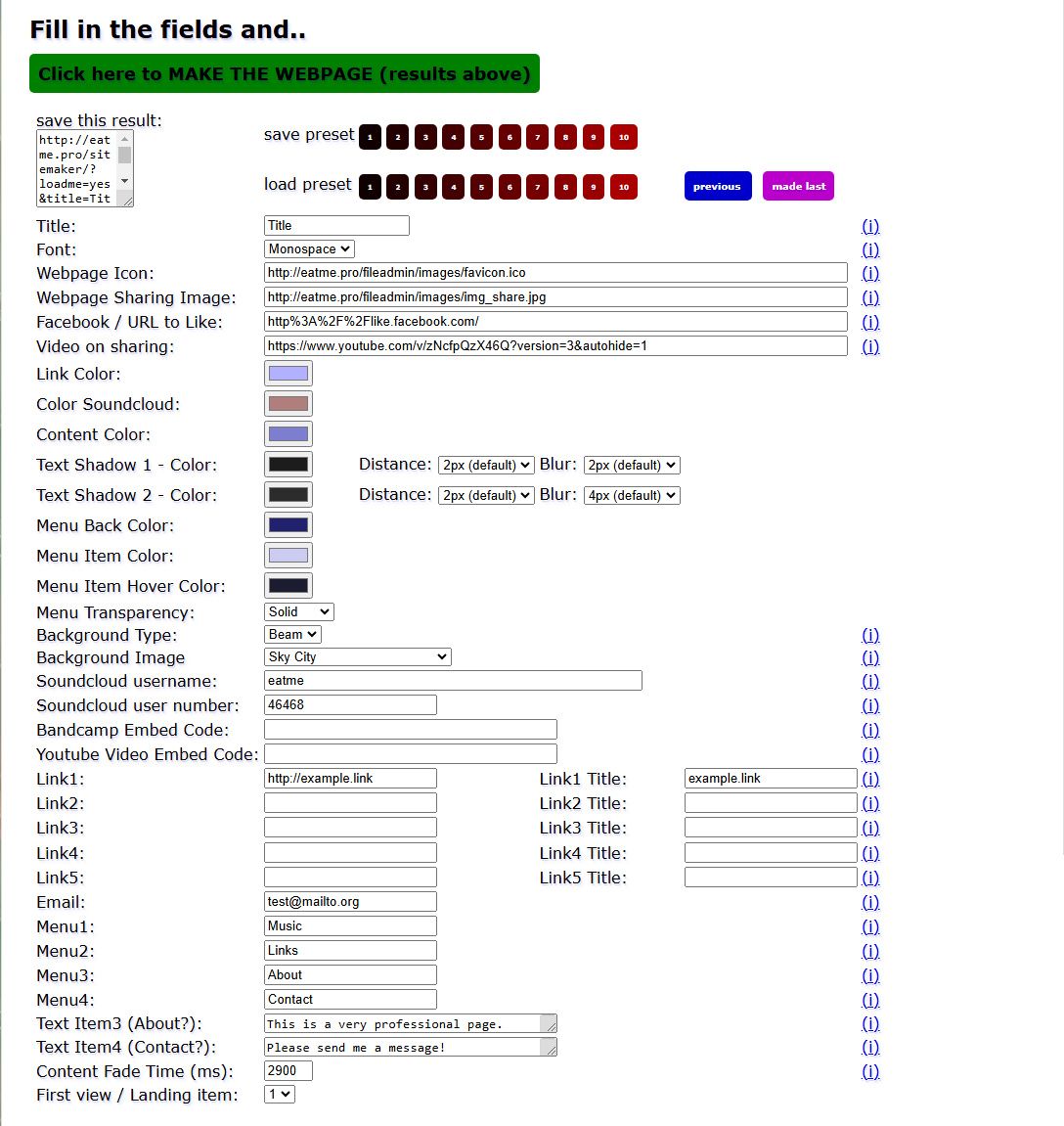This screenshot has height=1126, width=1064.
Task: Click the scrollbar of the save this result box
Action: coord(125,168)
